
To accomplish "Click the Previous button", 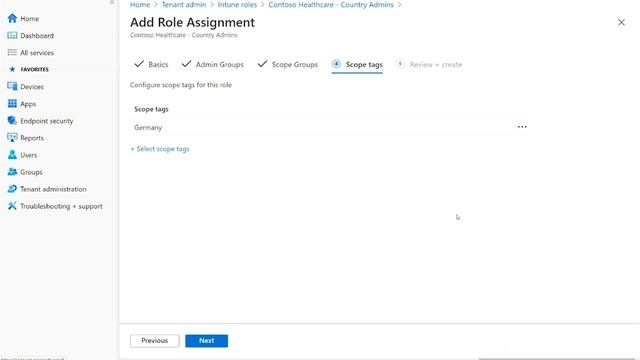I will click(155, 341).
